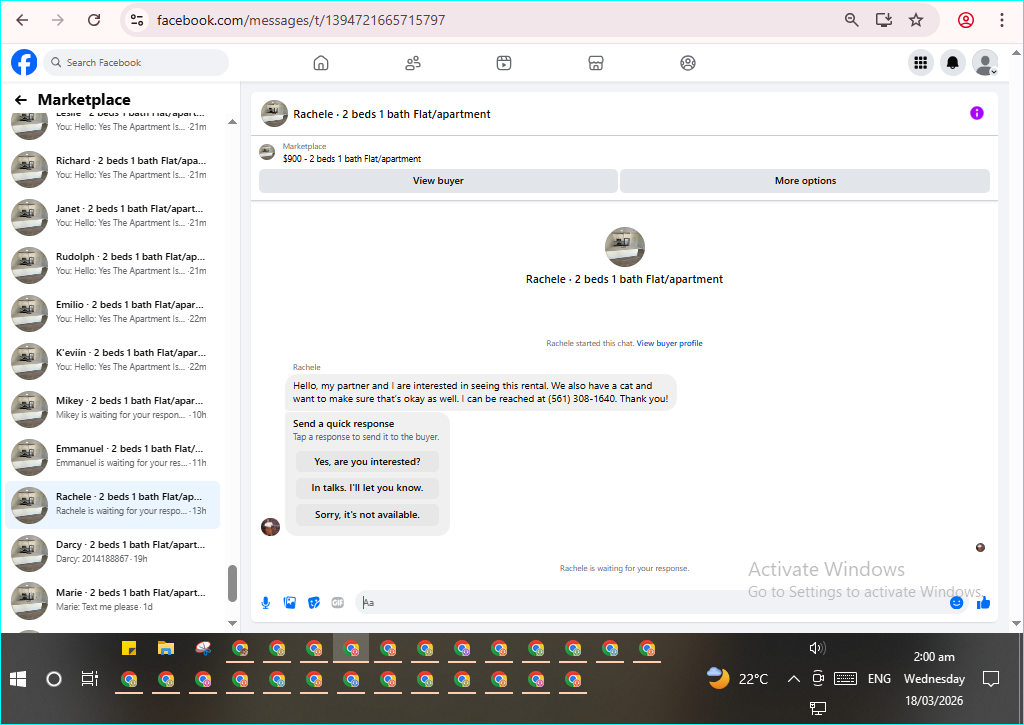
Task: Open Richard's conversation in the list
Action: pyautogui.click(x=112, y=169)
